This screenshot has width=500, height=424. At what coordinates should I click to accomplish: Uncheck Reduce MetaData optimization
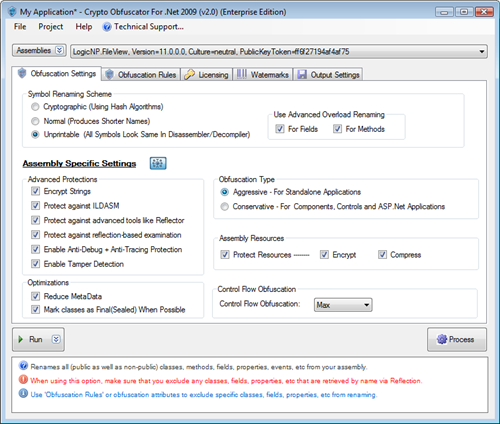point(35,296)
